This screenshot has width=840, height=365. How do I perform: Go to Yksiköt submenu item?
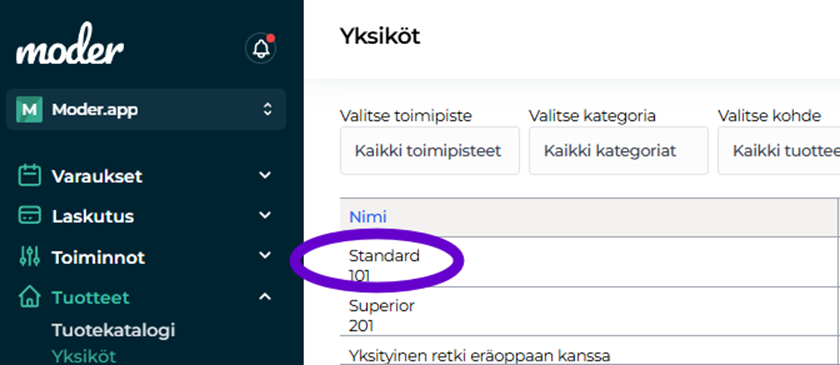pos(84,356)
